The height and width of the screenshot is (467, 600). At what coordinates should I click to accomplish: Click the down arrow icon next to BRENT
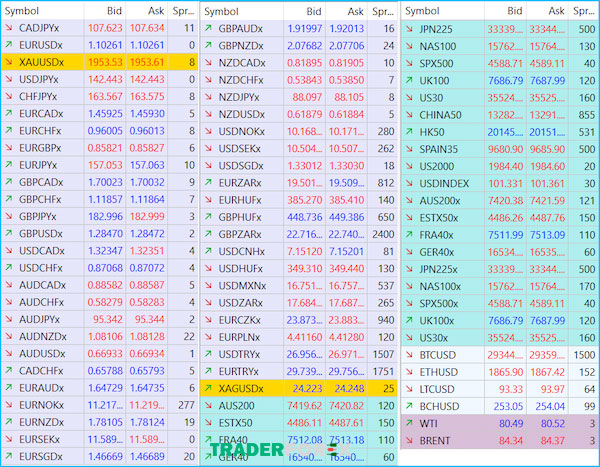(x=409, y=440)
